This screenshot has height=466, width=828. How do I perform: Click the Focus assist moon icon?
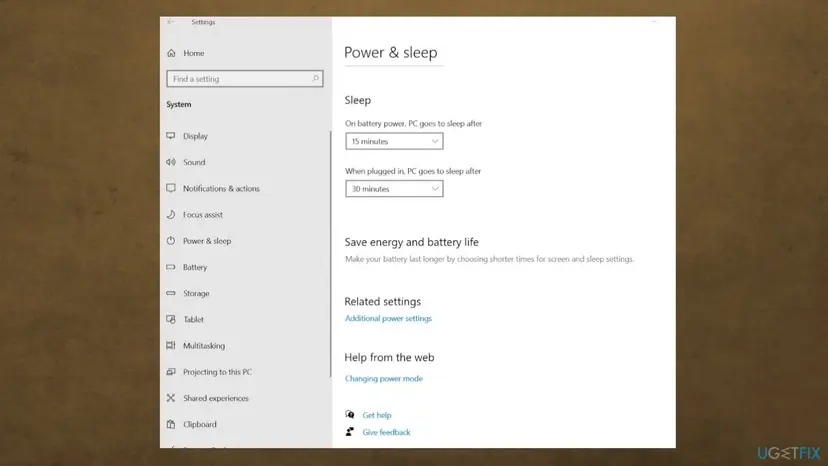click(171, 215)
